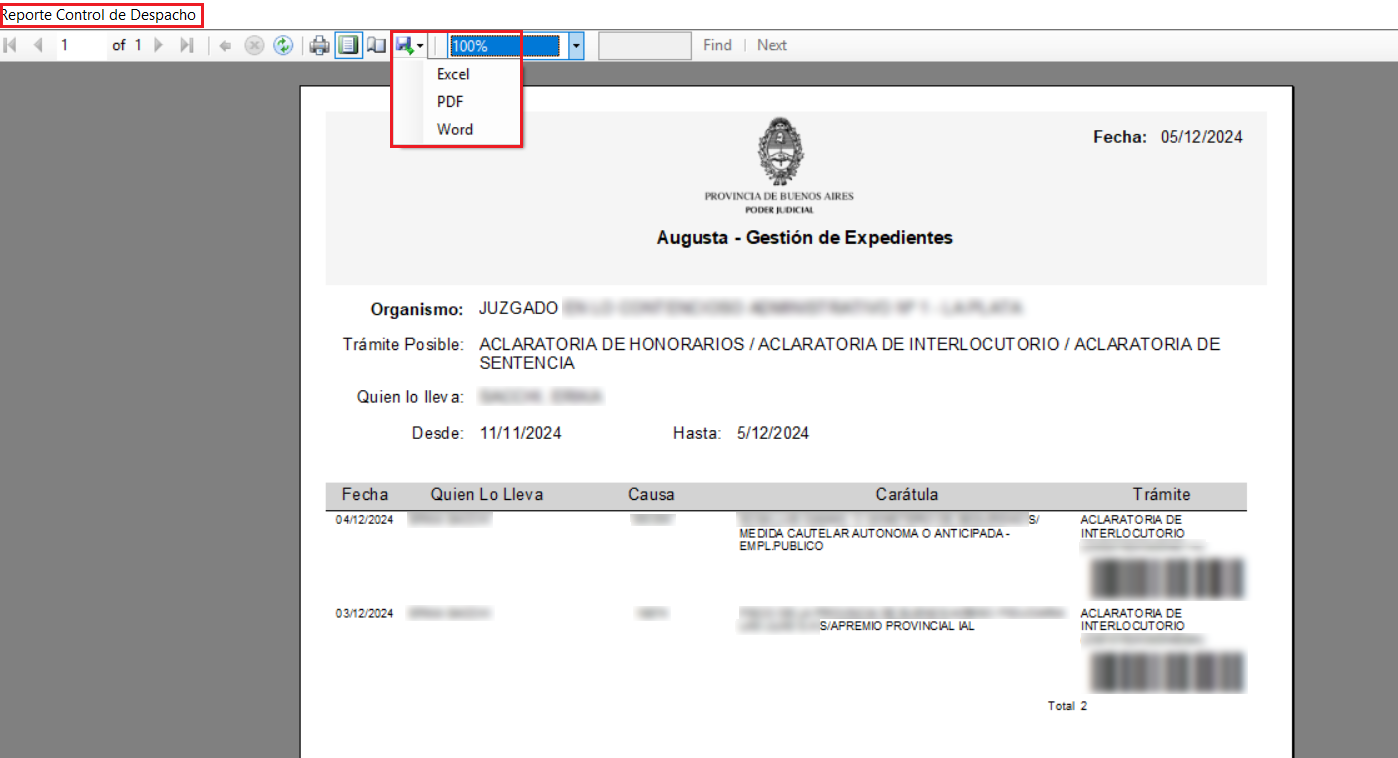Click the Find button
Viewport: 1398px width, 758px height.
point(717,45)
